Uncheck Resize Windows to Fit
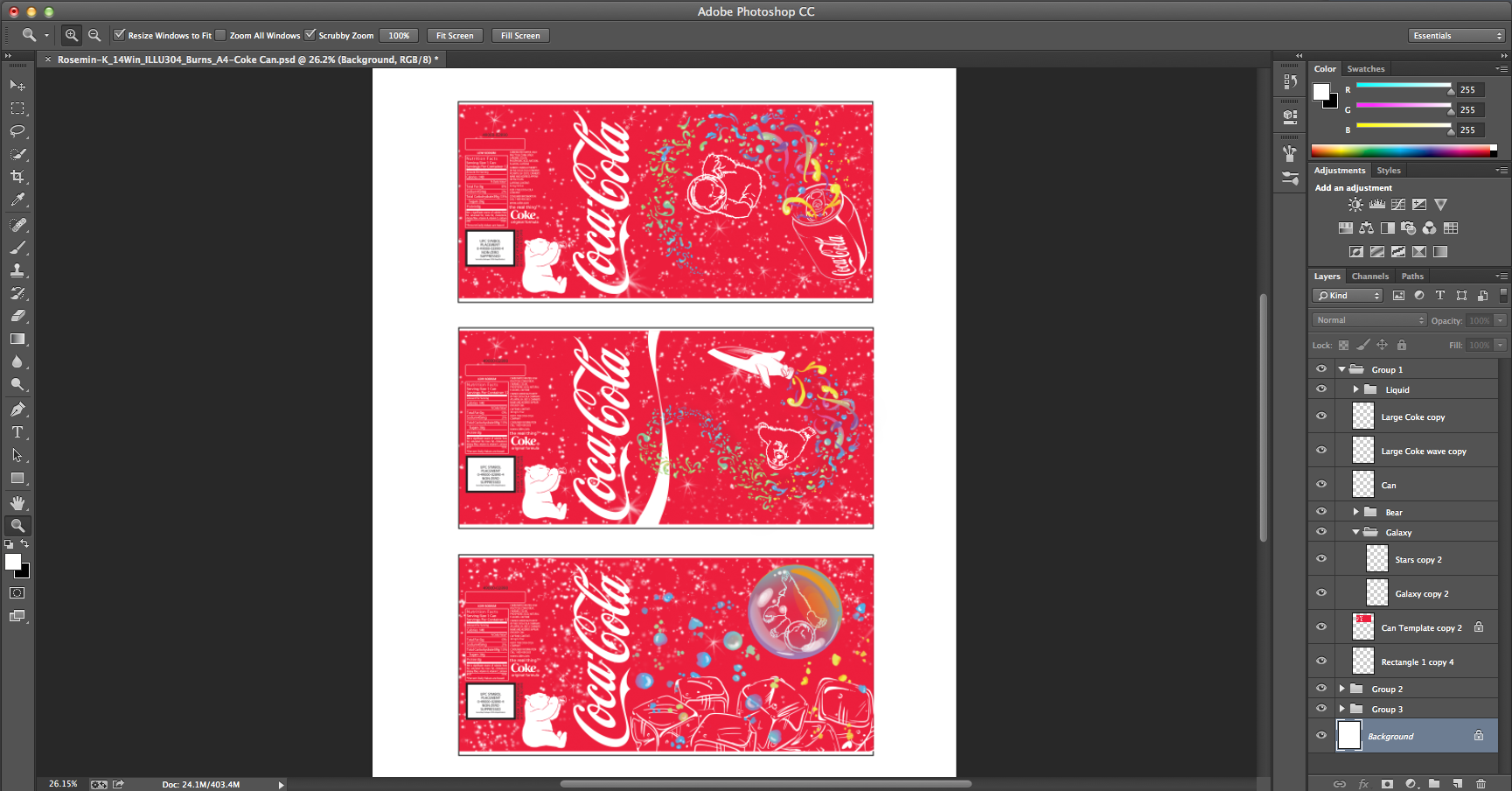The height and width of the screenshot is (791, 1512). click(120, 35)
